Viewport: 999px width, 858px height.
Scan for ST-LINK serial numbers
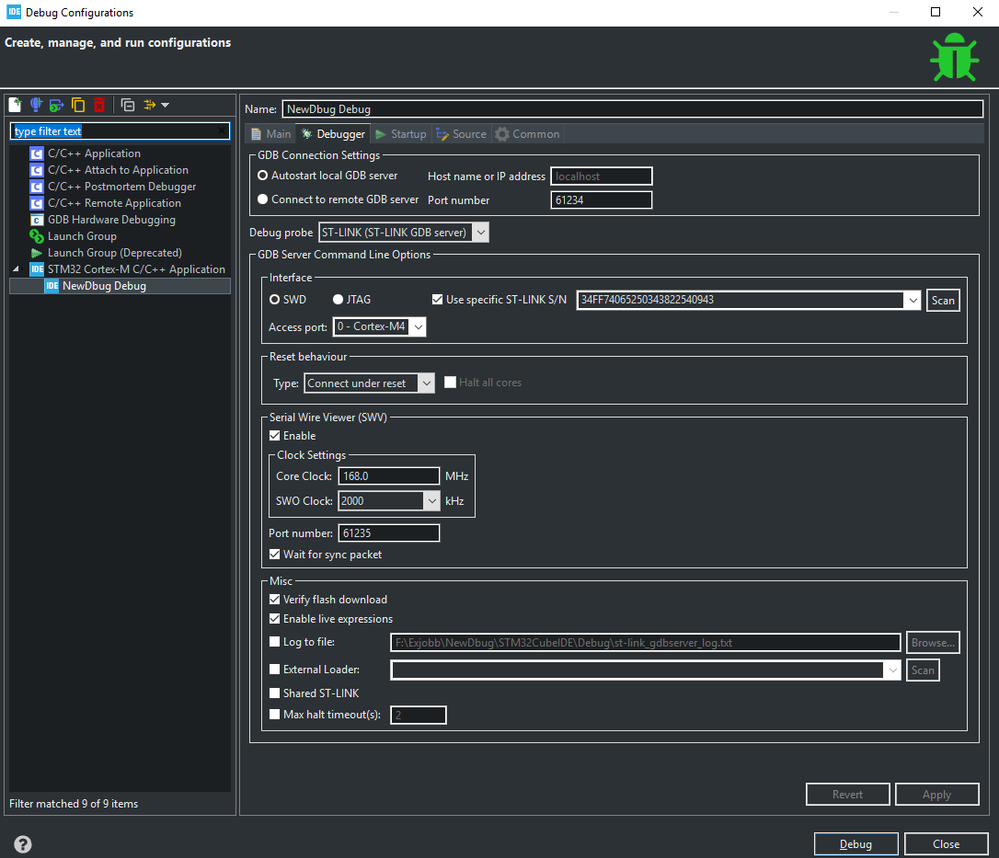(943, 301)
